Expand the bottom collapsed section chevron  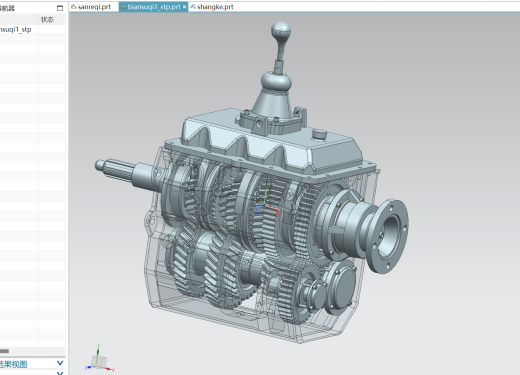click(60, 373)
